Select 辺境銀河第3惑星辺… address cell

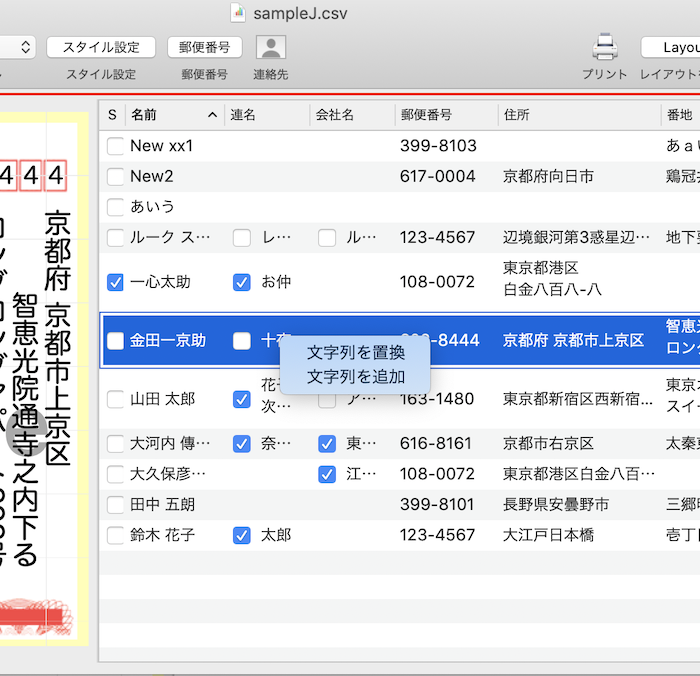(x=576, y=238)
